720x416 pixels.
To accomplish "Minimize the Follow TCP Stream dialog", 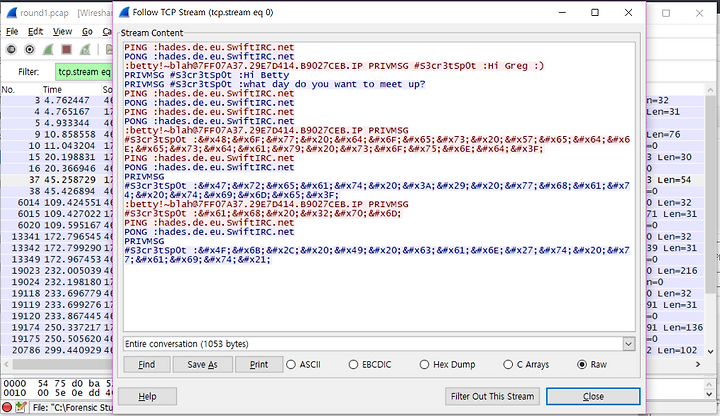I will (x=562, y=12).
